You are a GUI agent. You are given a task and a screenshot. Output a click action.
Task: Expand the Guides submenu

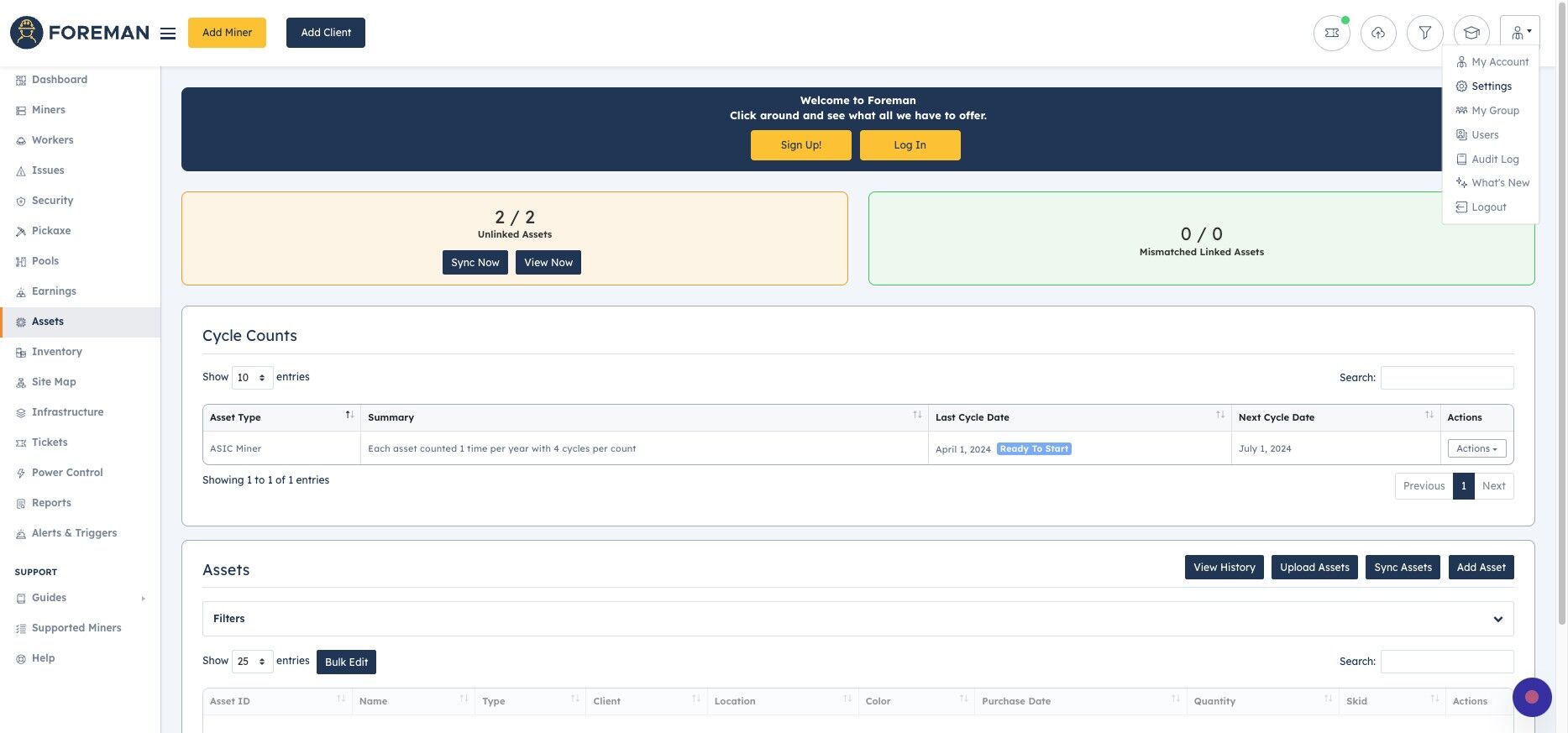(80, 598)
